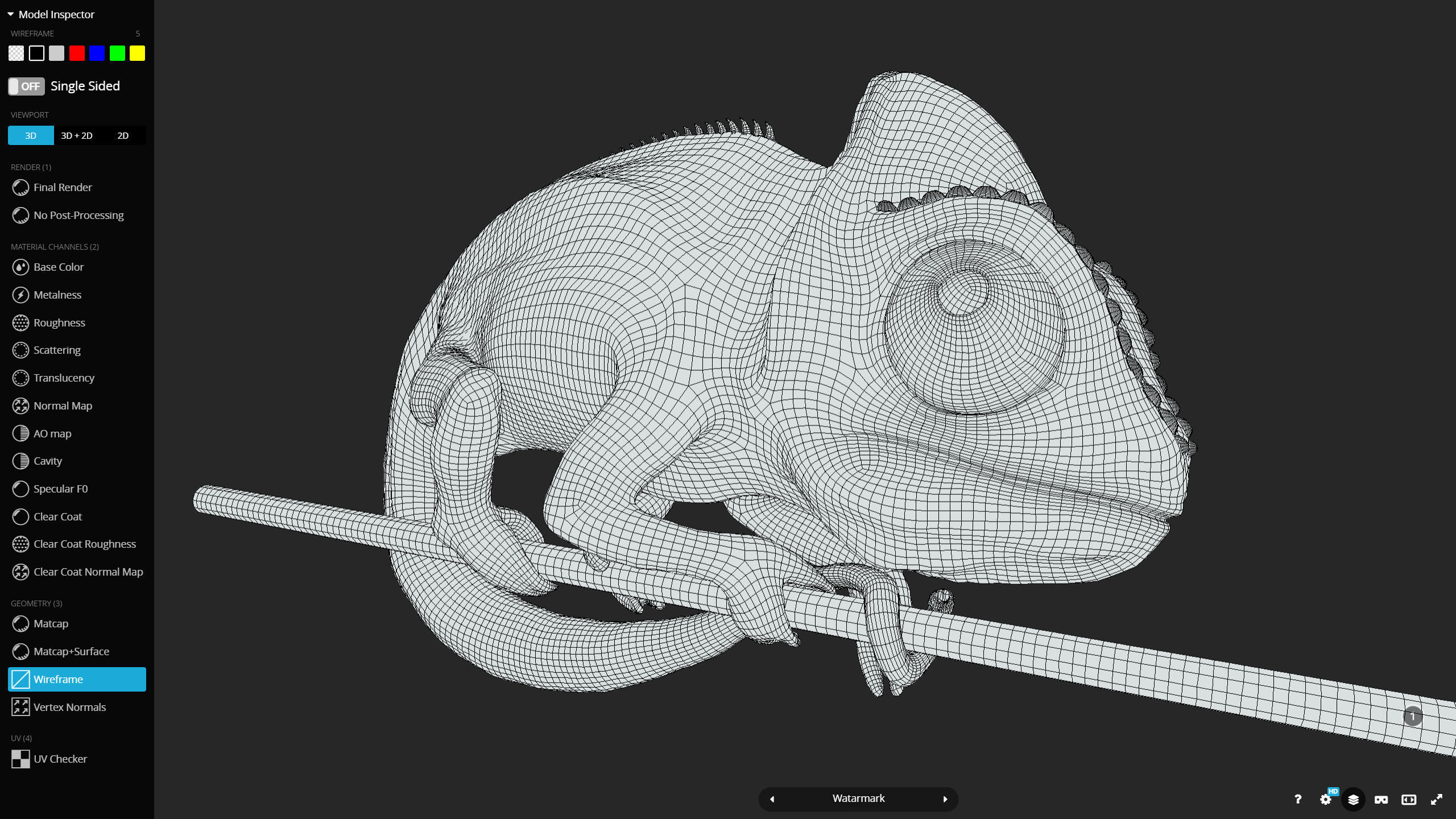Pick the black wireframe color swatch
1456x819 pixels.
[36, 53]
